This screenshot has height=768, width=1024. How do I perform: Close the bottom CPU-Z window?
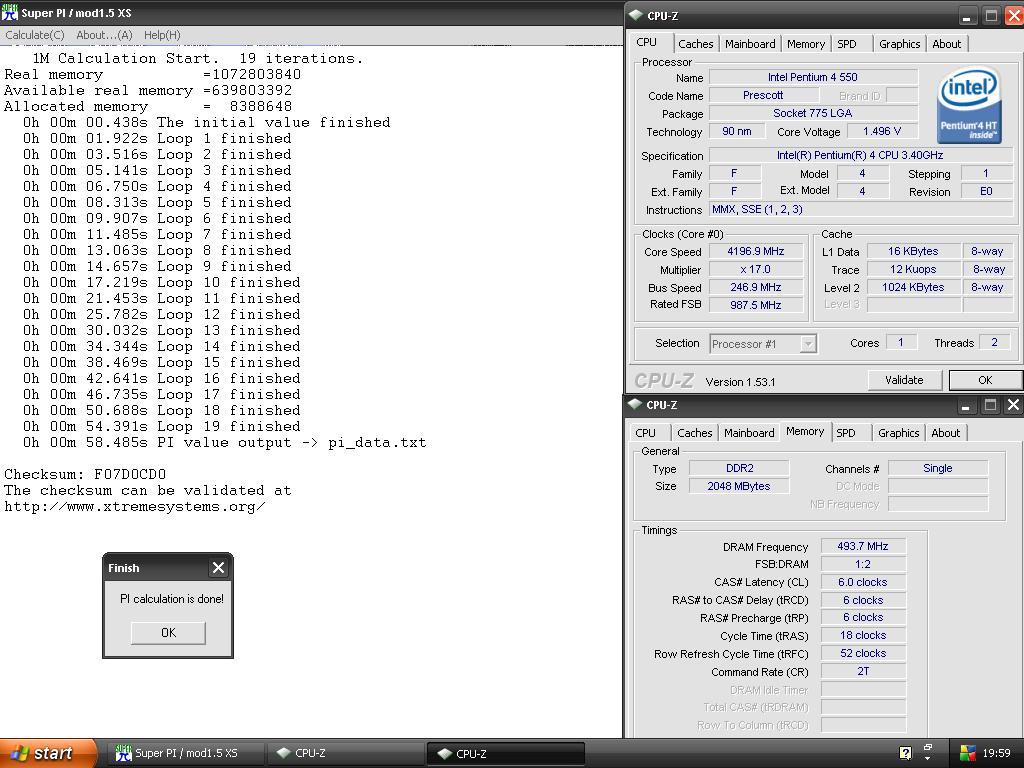[1013, 406]
